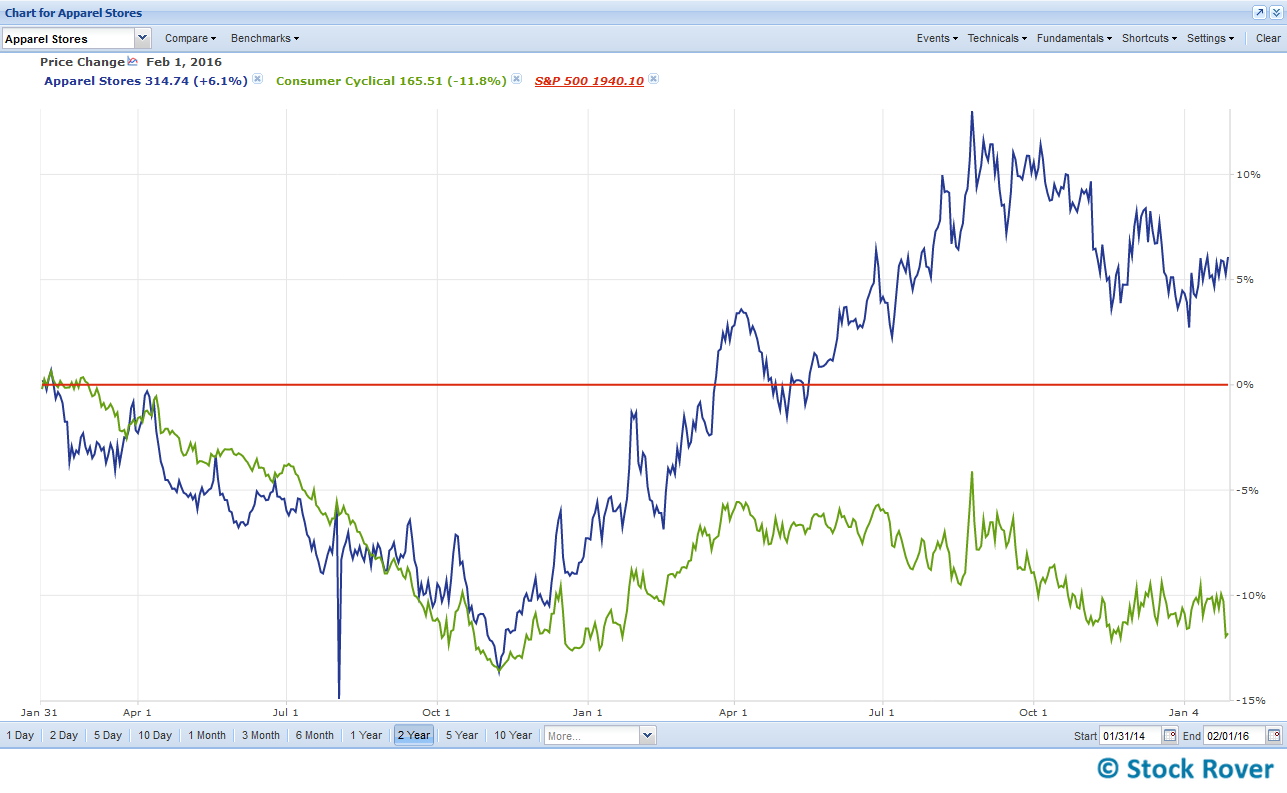Open the End date calendar picker
1287x793 pixels.
tap(1274, 735)
